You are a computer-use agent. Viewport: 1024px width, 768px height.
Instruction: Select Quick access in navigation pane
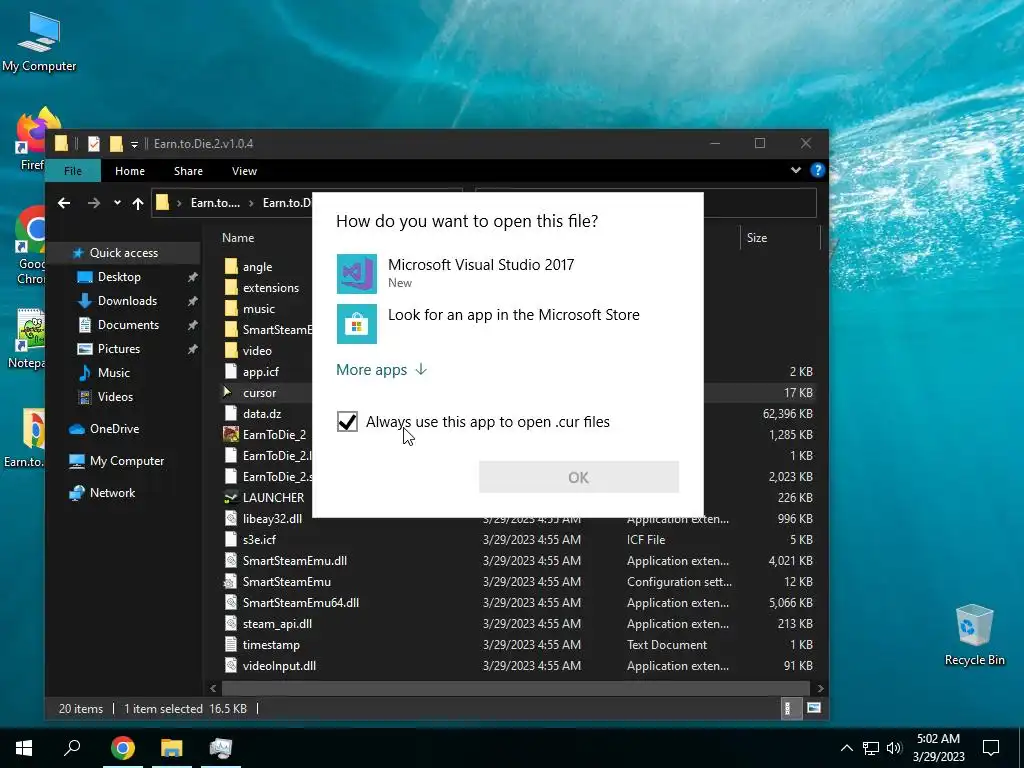pos(123,253)
